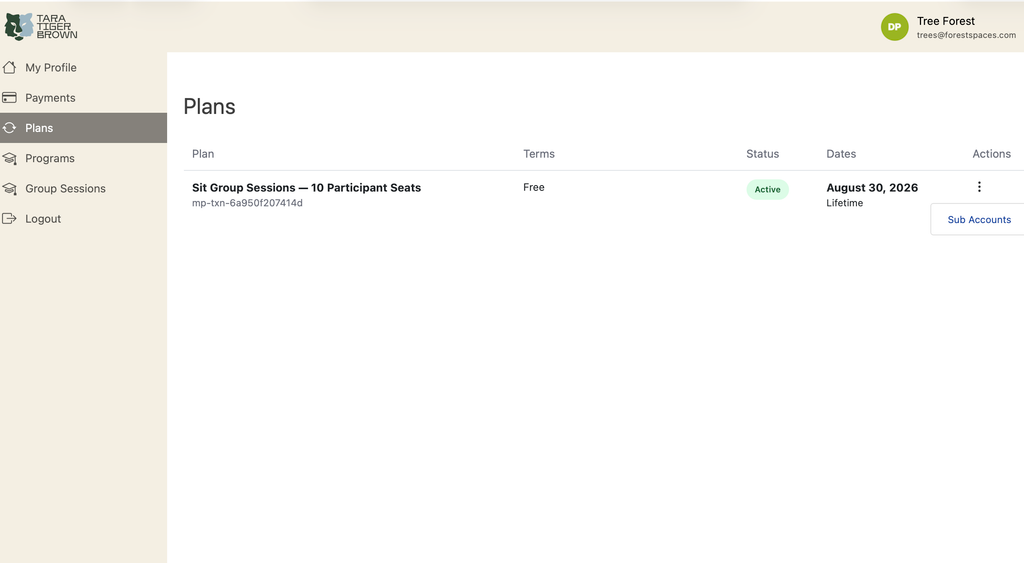Open Sub Accounts from the actions menu

[979, 219]
